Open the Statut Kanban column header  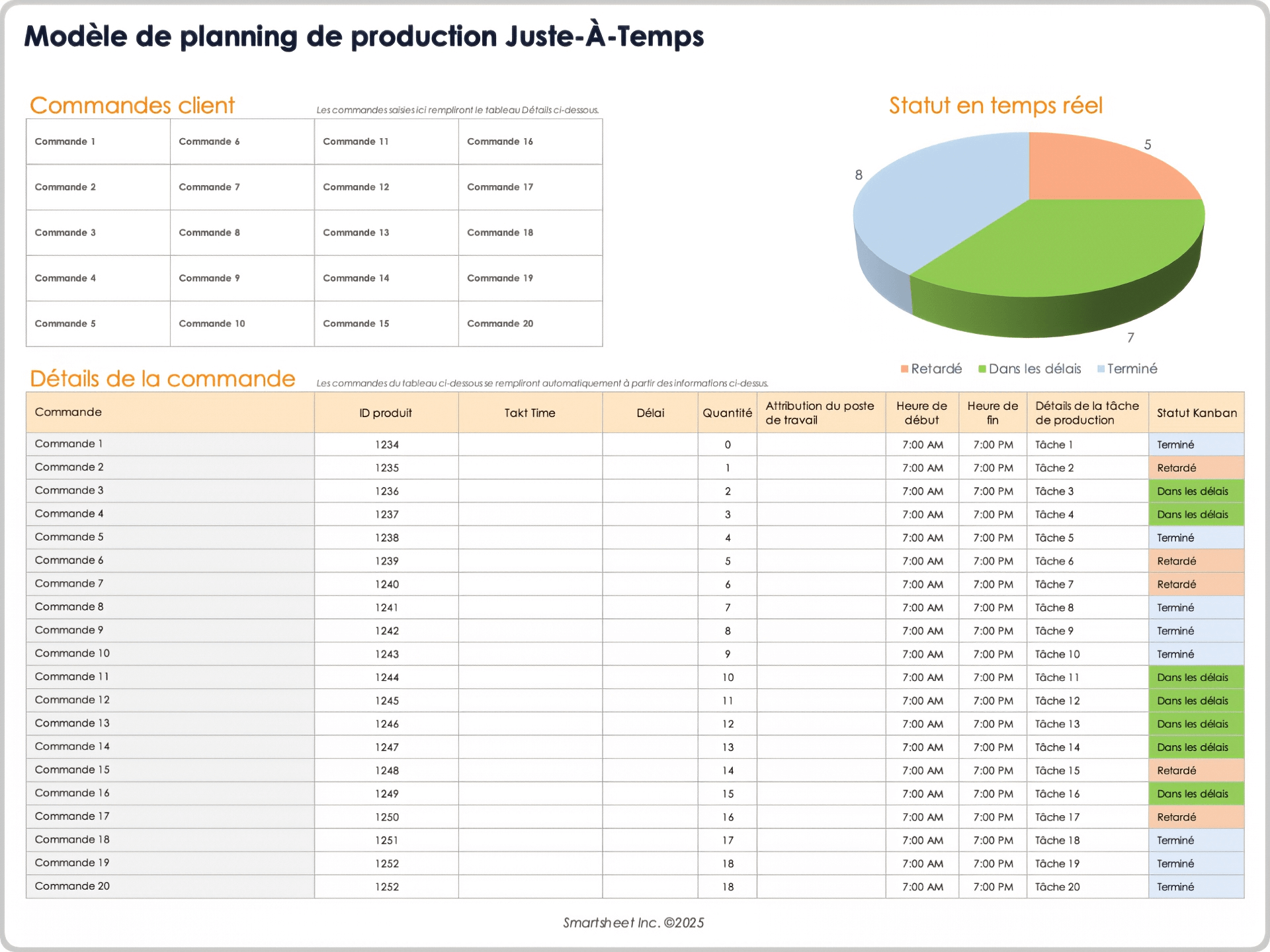[x=1196, y=413]
